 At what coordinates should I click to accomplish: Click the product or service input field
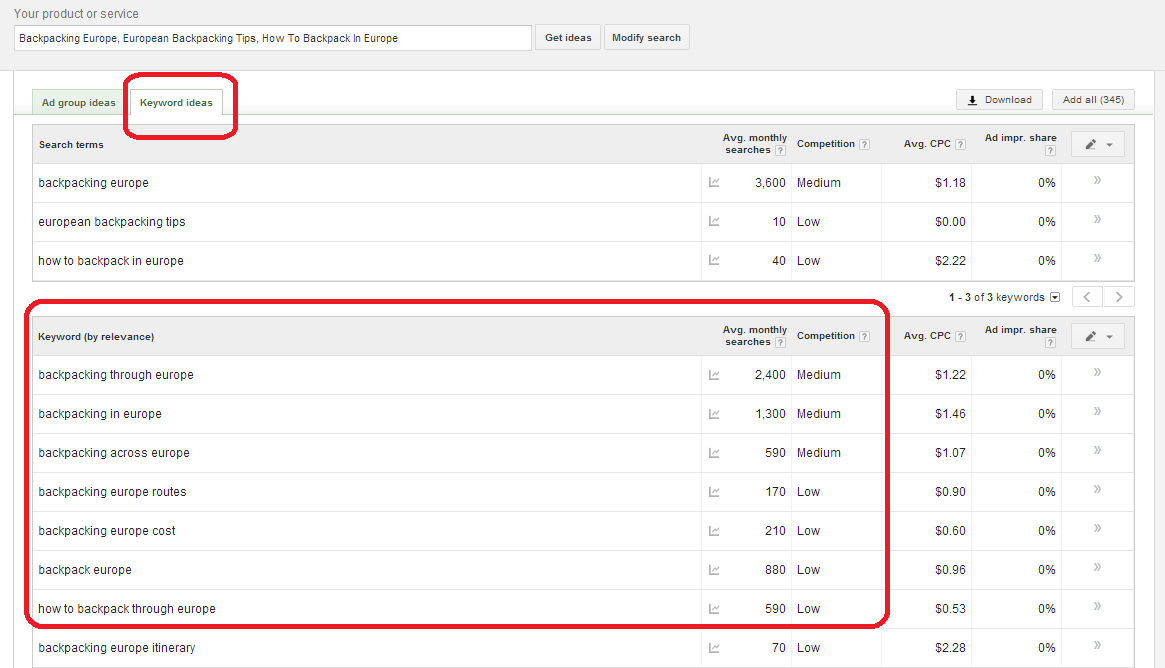pos(273,38)
